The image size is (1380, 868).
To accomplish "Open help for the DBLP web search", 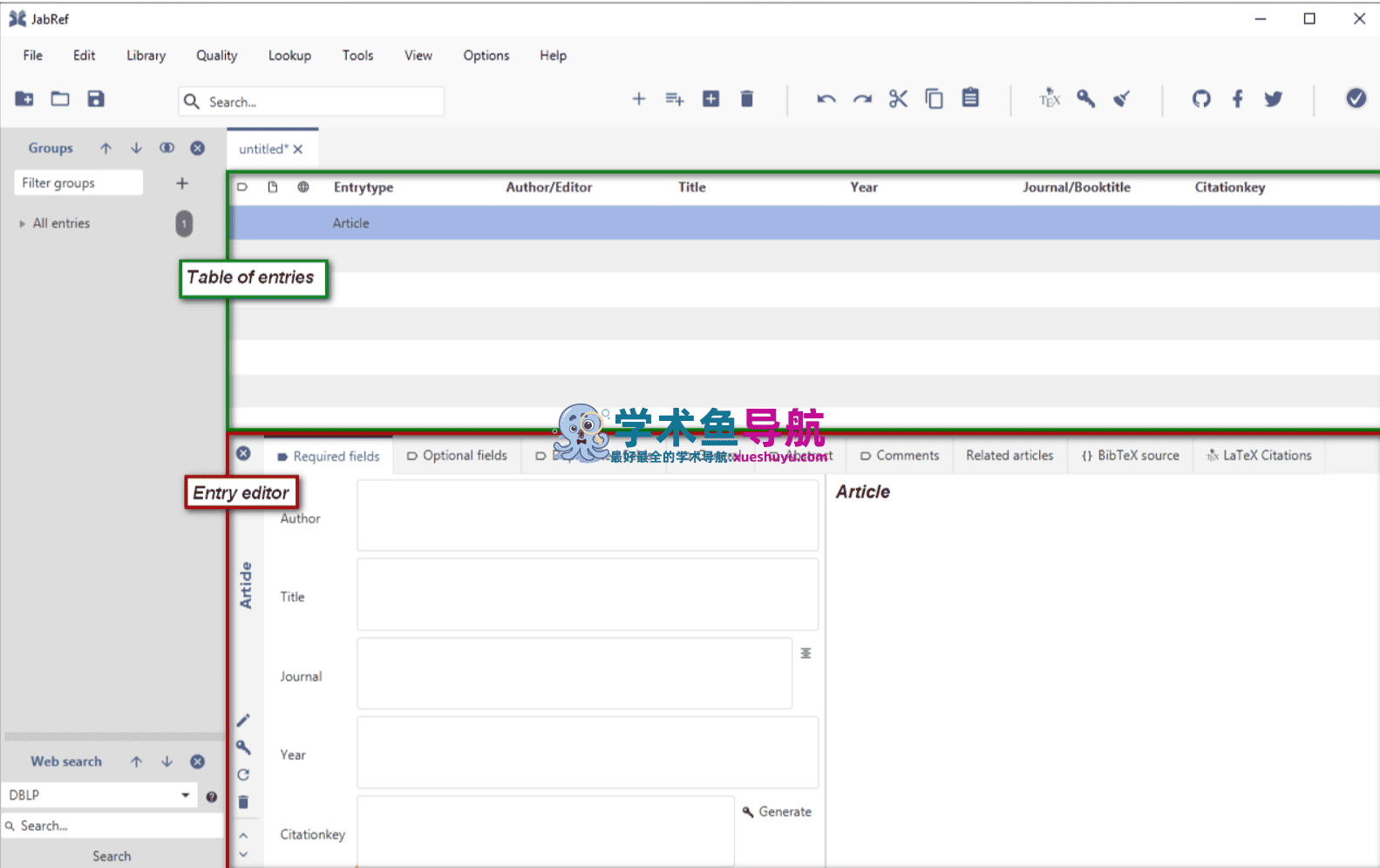I will pos(212,797).
